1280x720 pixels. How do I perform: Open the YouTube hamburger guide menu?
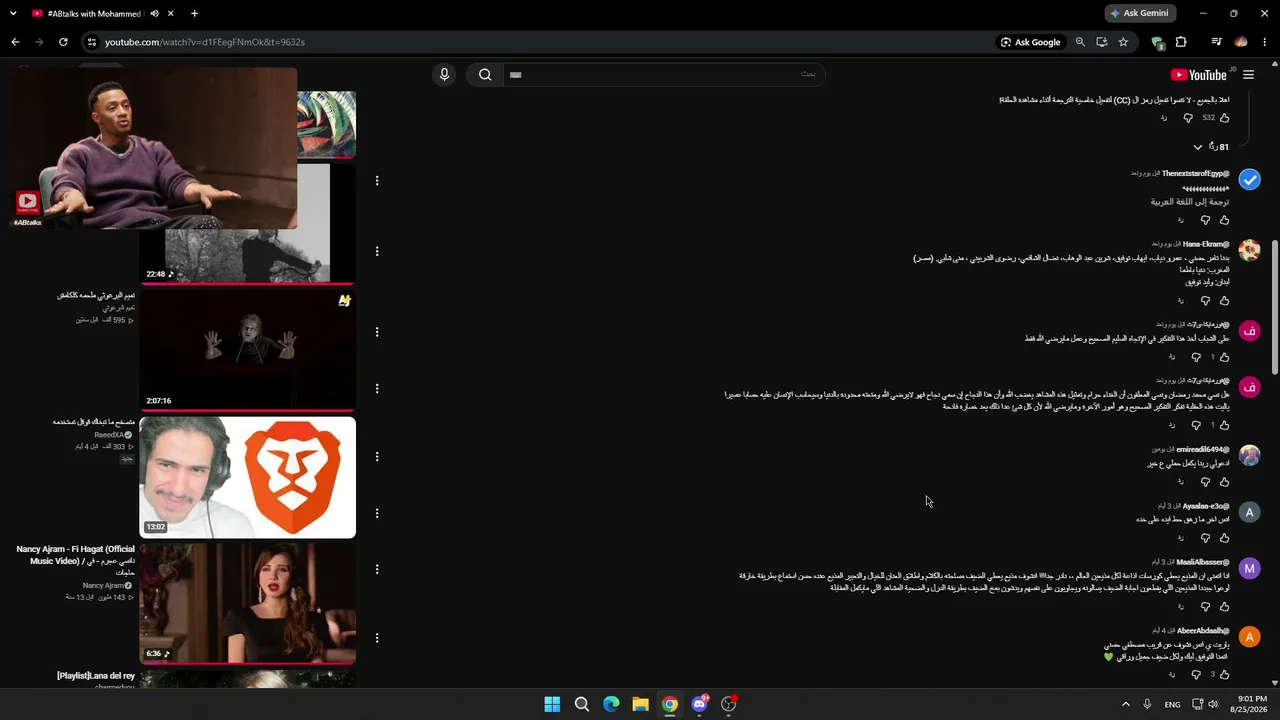coord(1248,75)
